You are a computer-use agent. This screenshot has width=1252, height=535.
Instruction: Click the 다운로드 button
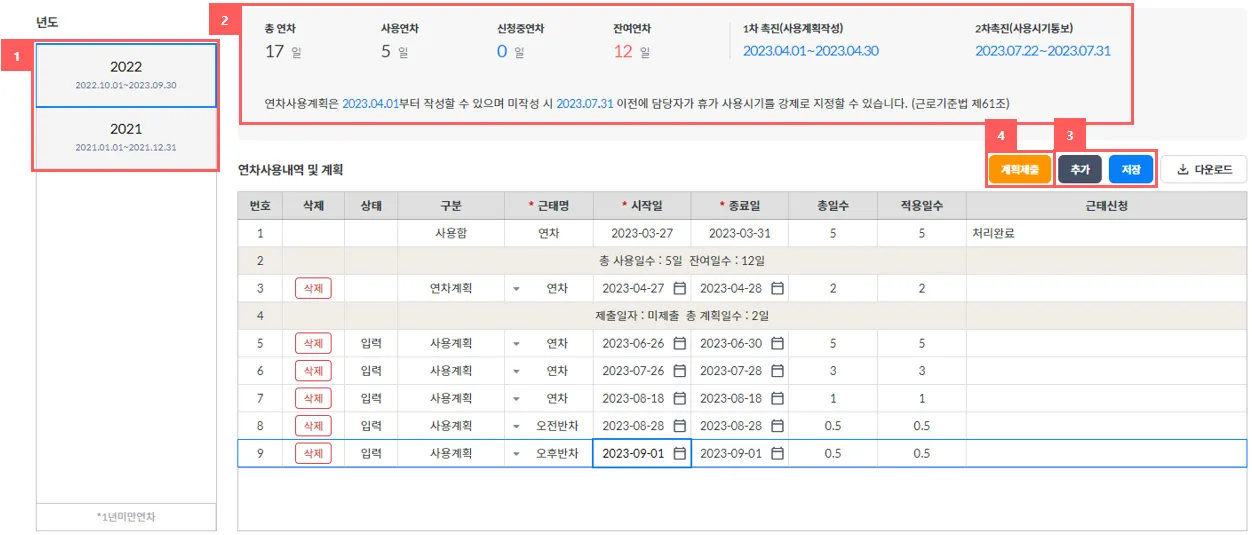tap(1204, 170)
